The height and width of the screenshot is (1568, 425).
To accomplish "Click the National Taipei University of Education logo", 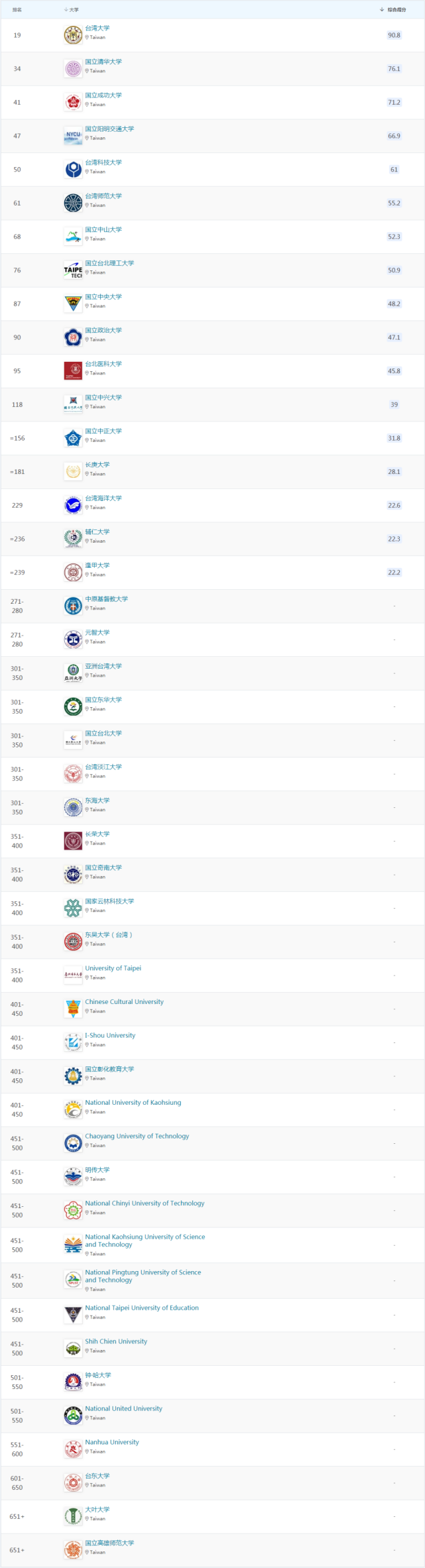I will [x=73, y=1315].
